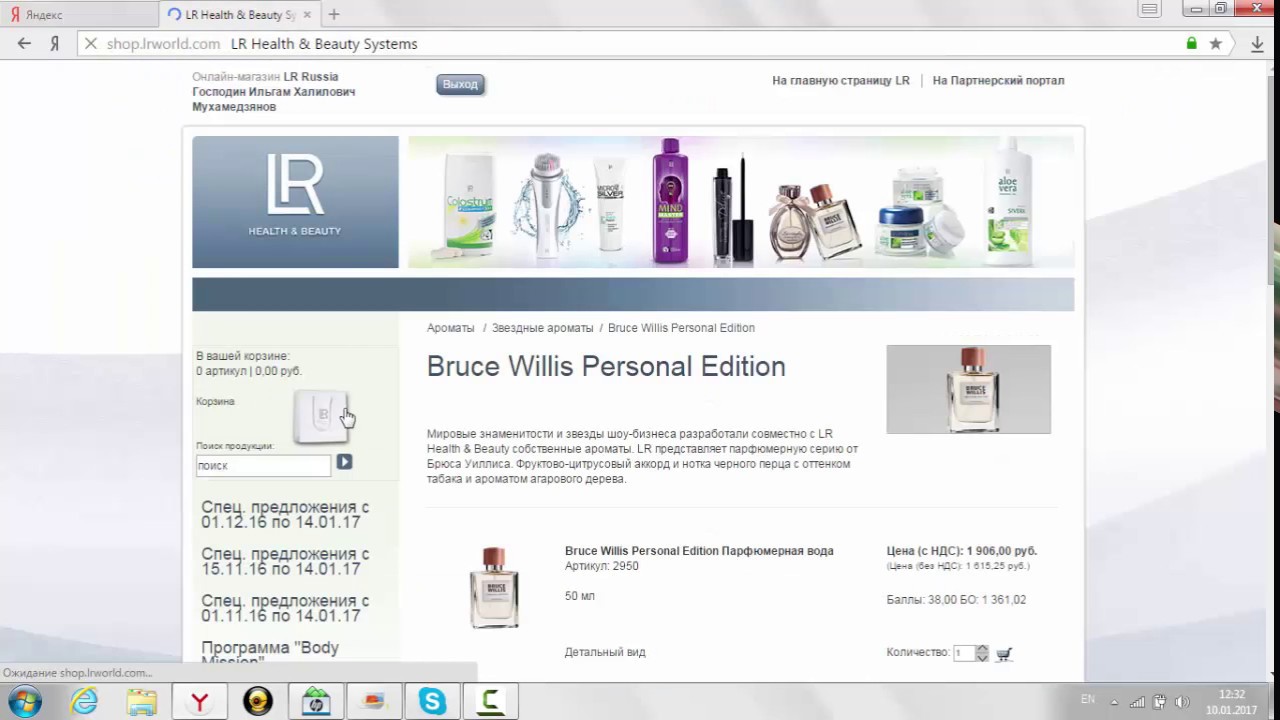Log out with the Выход button

pos(460,85)
